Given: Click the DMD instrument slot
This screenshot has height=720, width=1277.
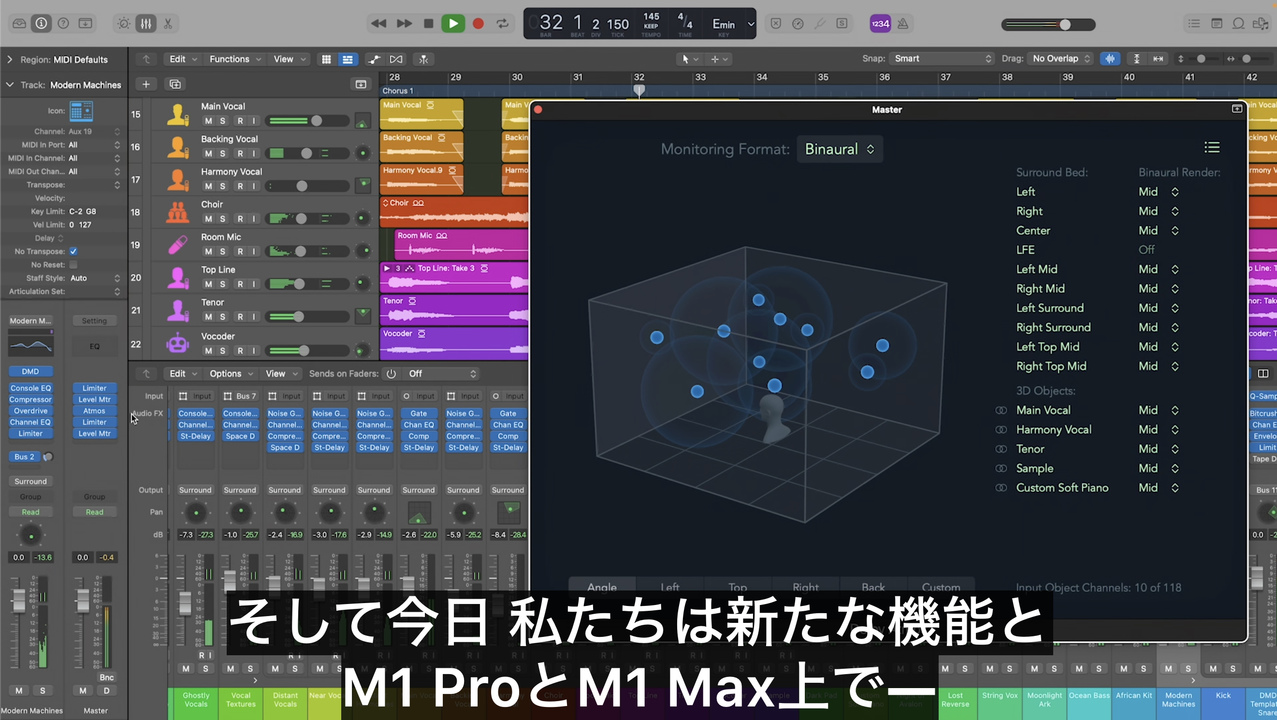Looking at the screenshot, I should (x=30, y=371).
